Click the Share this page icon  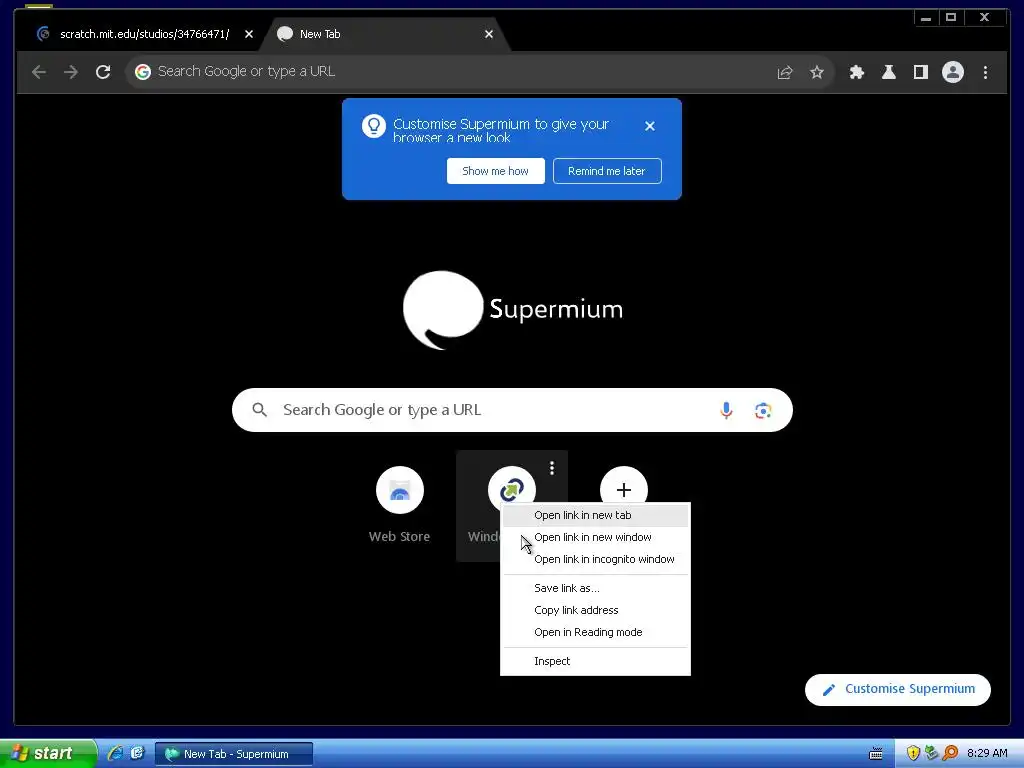tap(785, 72)
